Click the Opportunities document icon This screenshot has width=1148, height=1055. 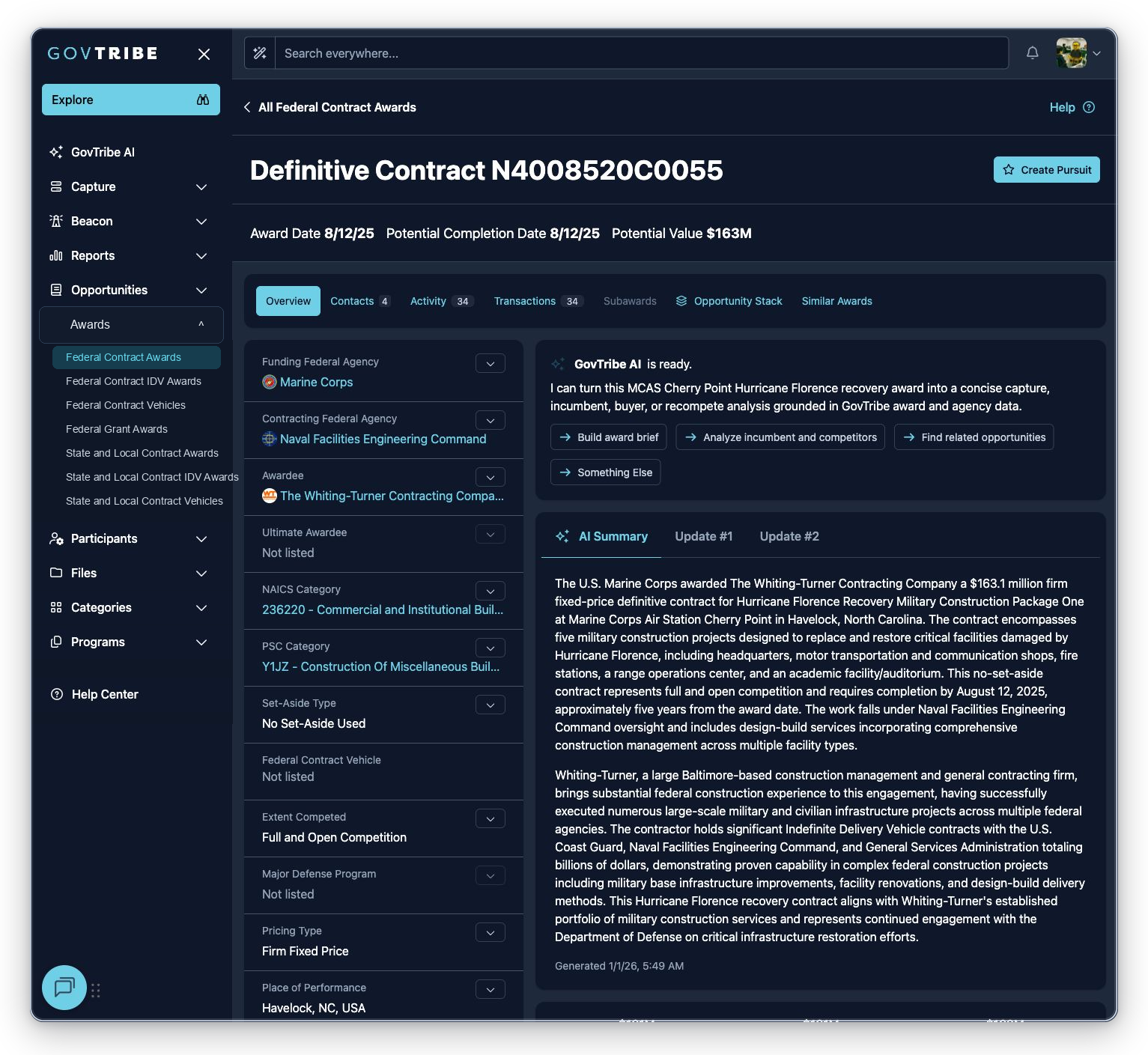click(x=56, y=290)
